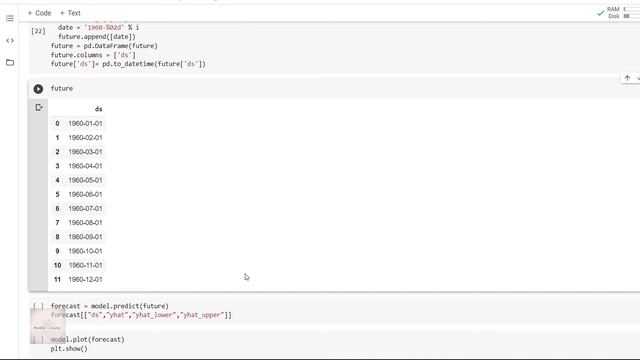Open the RAM and Disk usage indicator

[622, 13]
